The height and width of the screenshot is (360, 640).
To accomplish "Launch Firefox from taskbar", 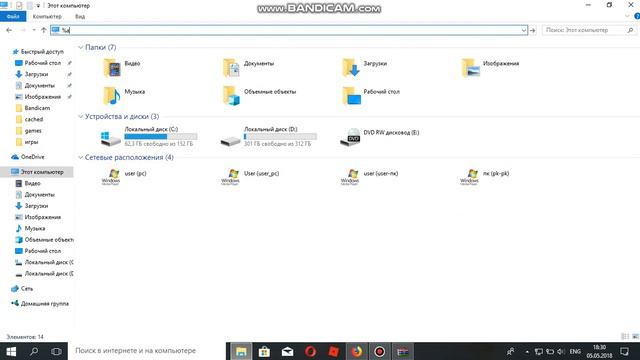I will pyautogui.click(x=357, y=351).
